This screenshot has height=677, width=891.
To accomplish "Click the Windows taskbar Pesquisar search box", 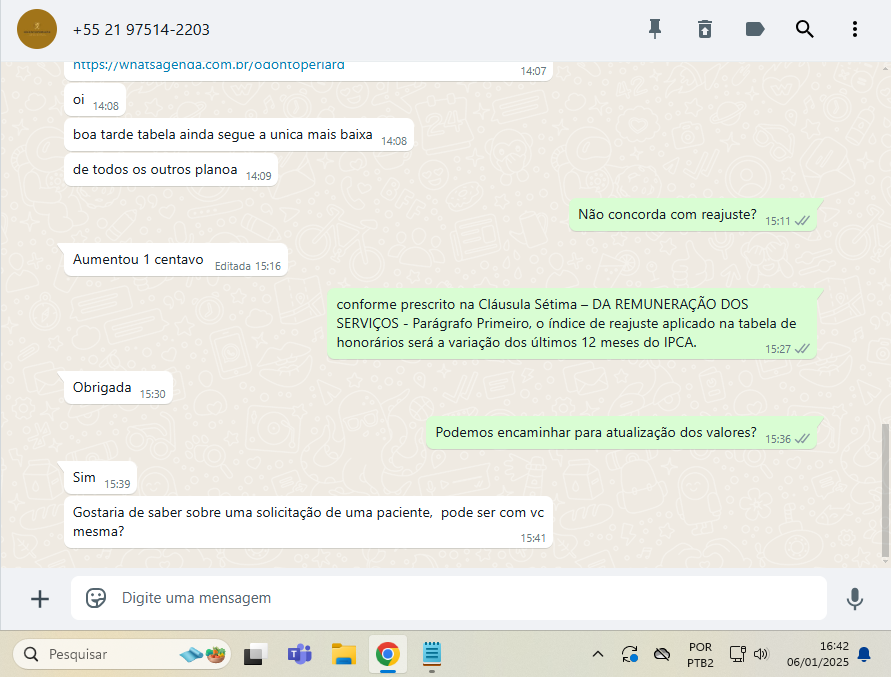I will click(x=121, y=654).
